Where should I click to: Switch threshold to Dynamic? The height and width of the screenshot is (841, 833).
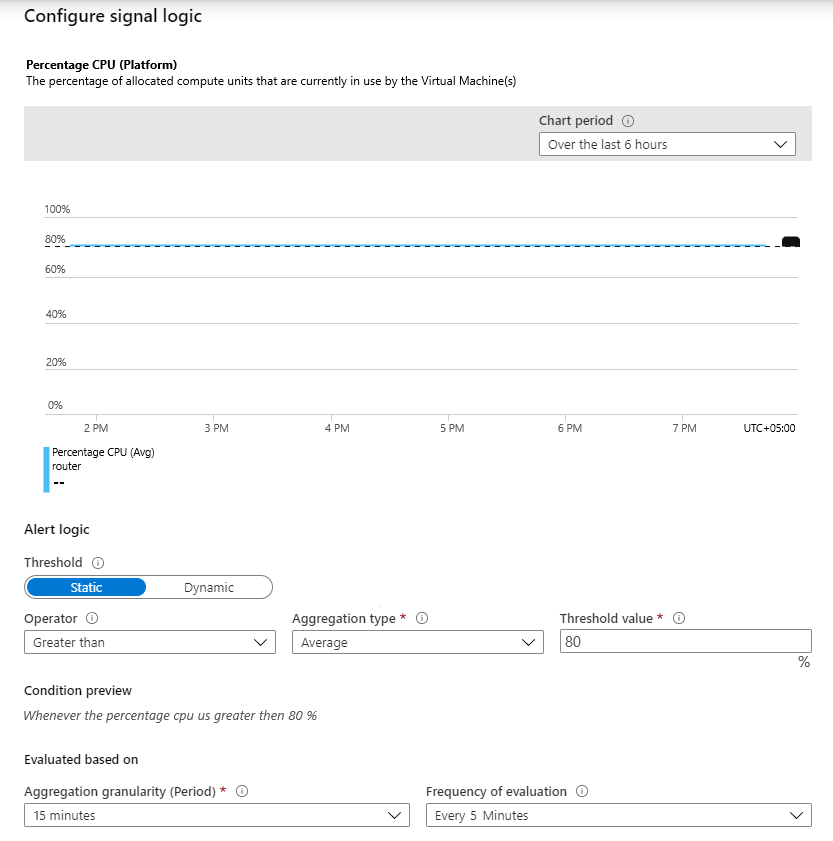[209, 587]
